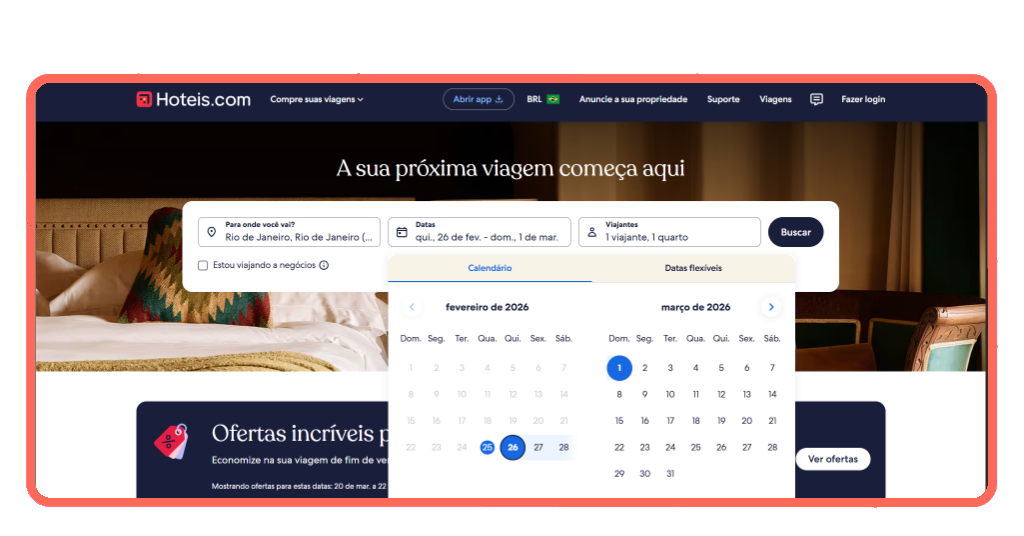This screenshot has width=1024, height=536.
Task: Click headline 'A sua próxima viagem começa aqui'
Action: [x=511, y=168]
